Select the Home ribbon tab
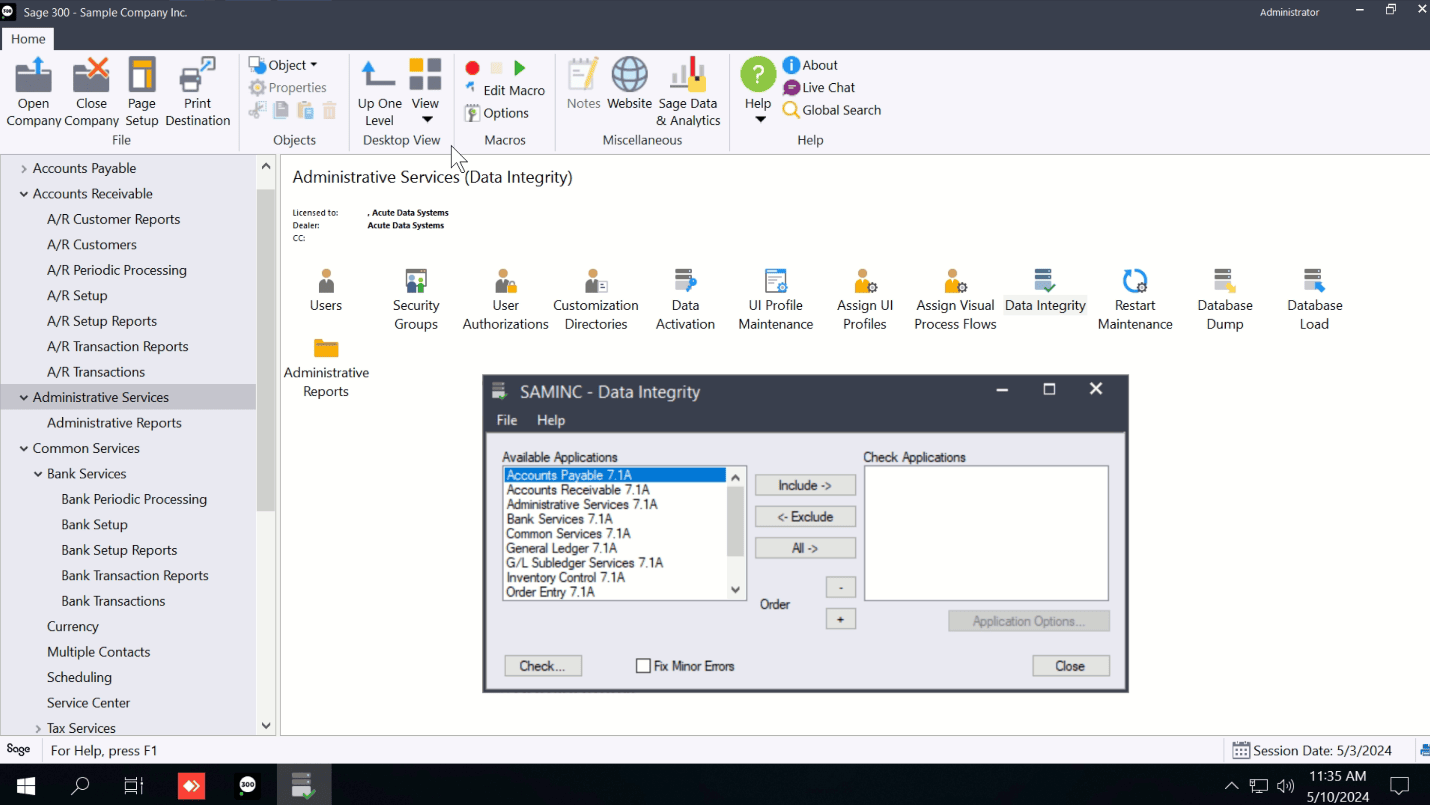Image resolution: width=1430 pixels, height=805 pixels. coord(28,39)
